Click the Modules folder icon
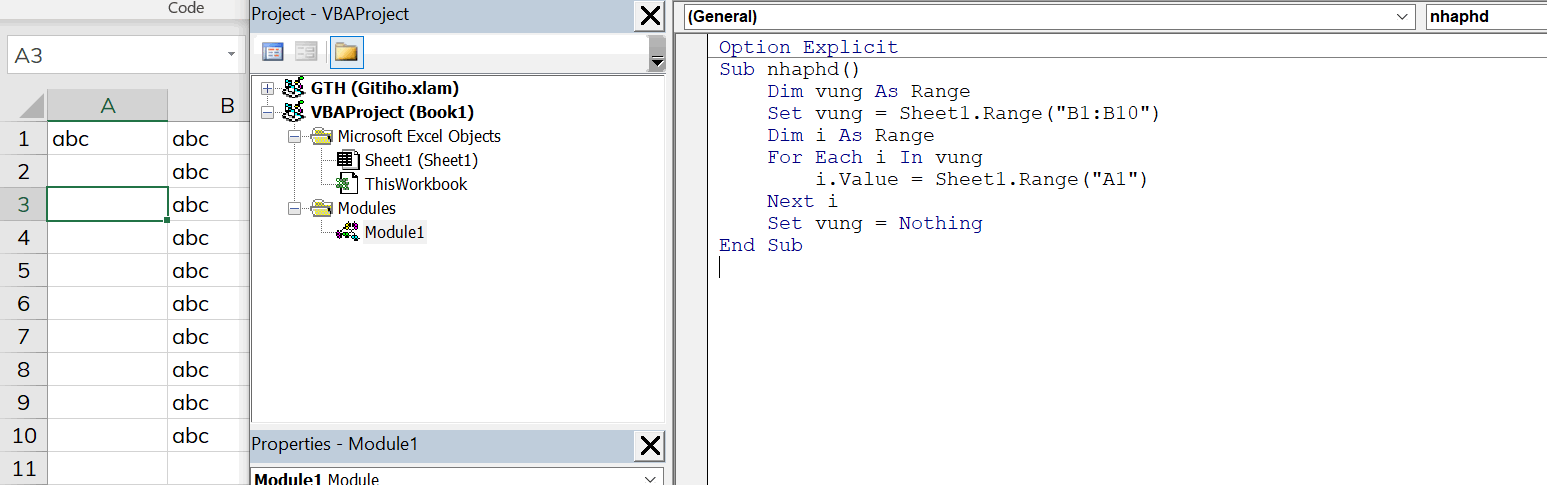1547x485 pixels. [321, 208]
